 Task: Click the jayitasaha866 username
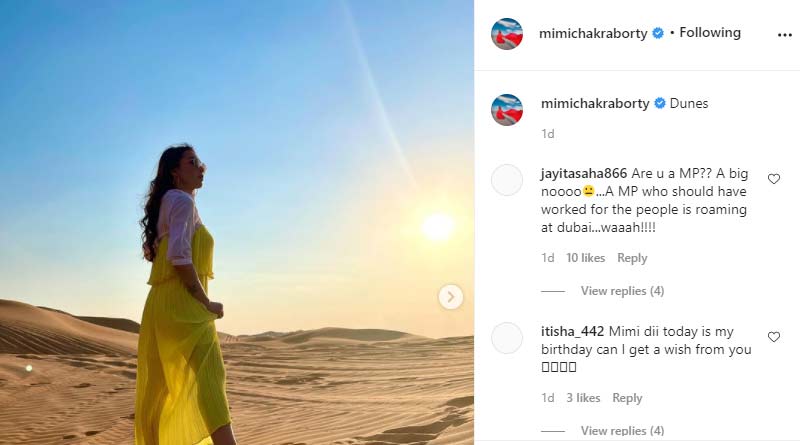click(x=584, y=174)
